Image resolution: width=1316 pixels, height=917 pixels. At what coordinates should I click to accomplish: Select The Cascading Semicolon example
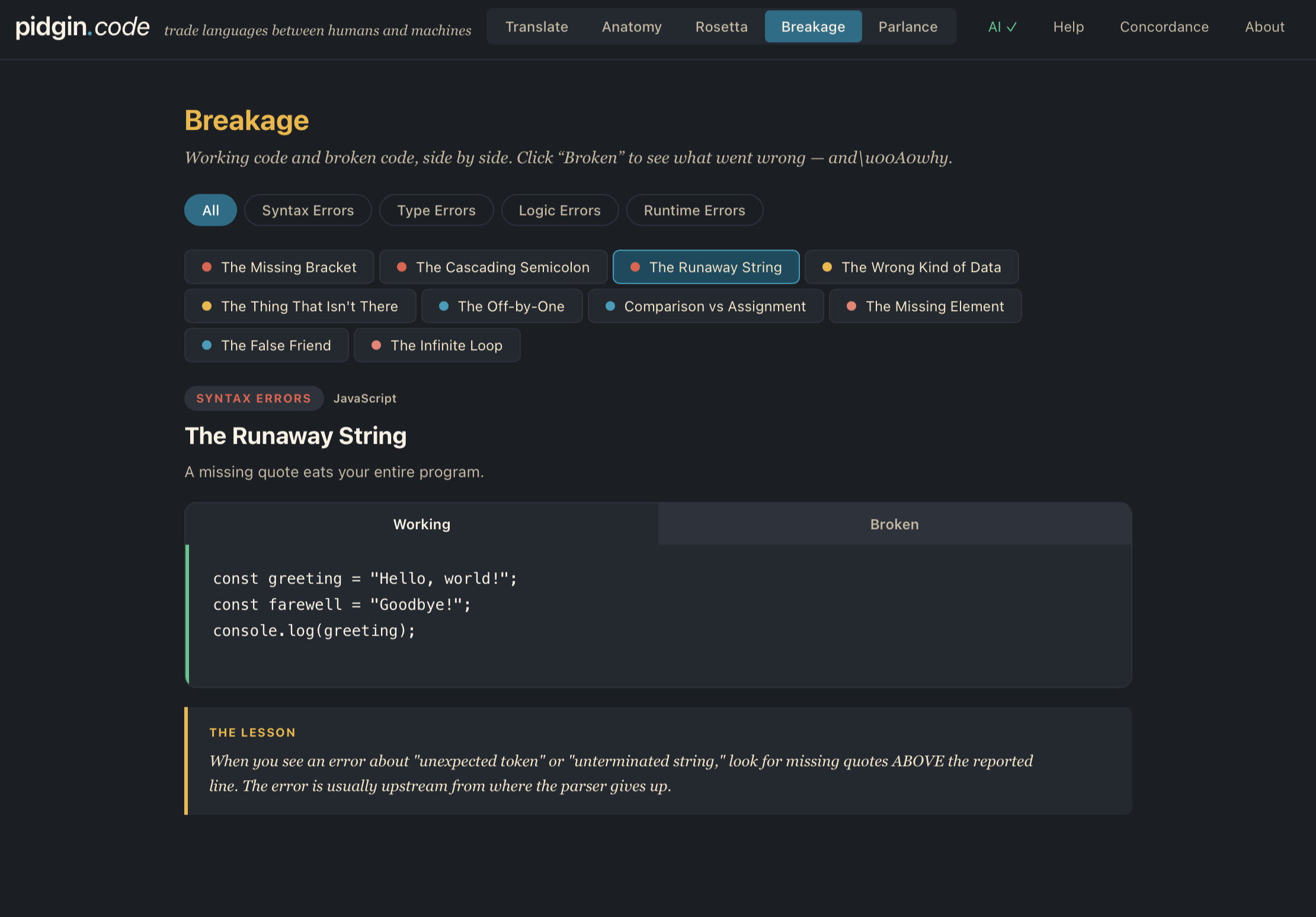coord(493,267)
